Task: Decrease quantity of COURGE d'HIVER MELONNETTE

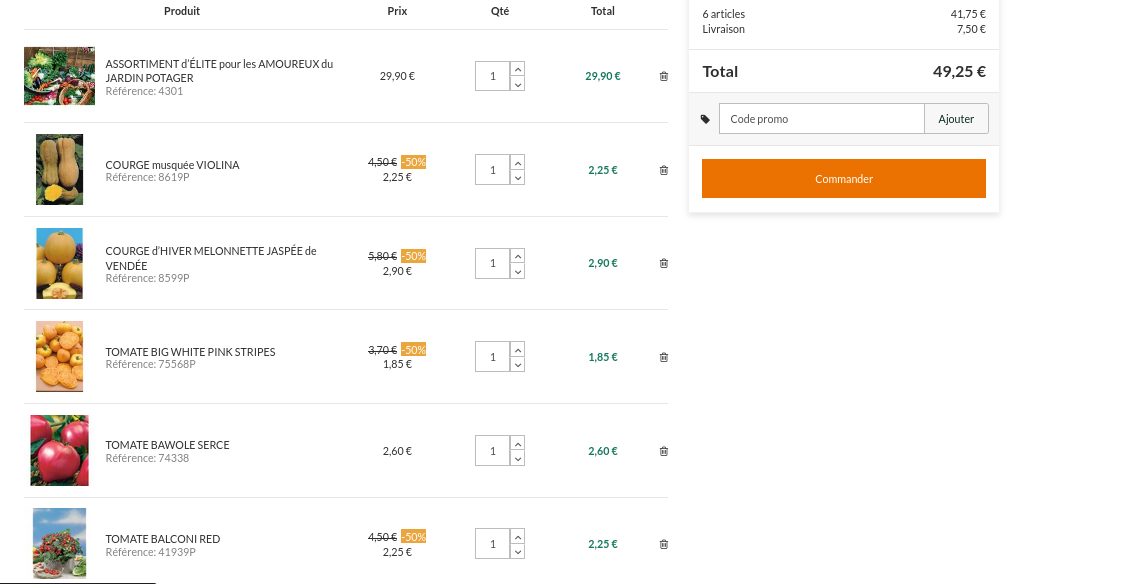Action: coord(517,271)
